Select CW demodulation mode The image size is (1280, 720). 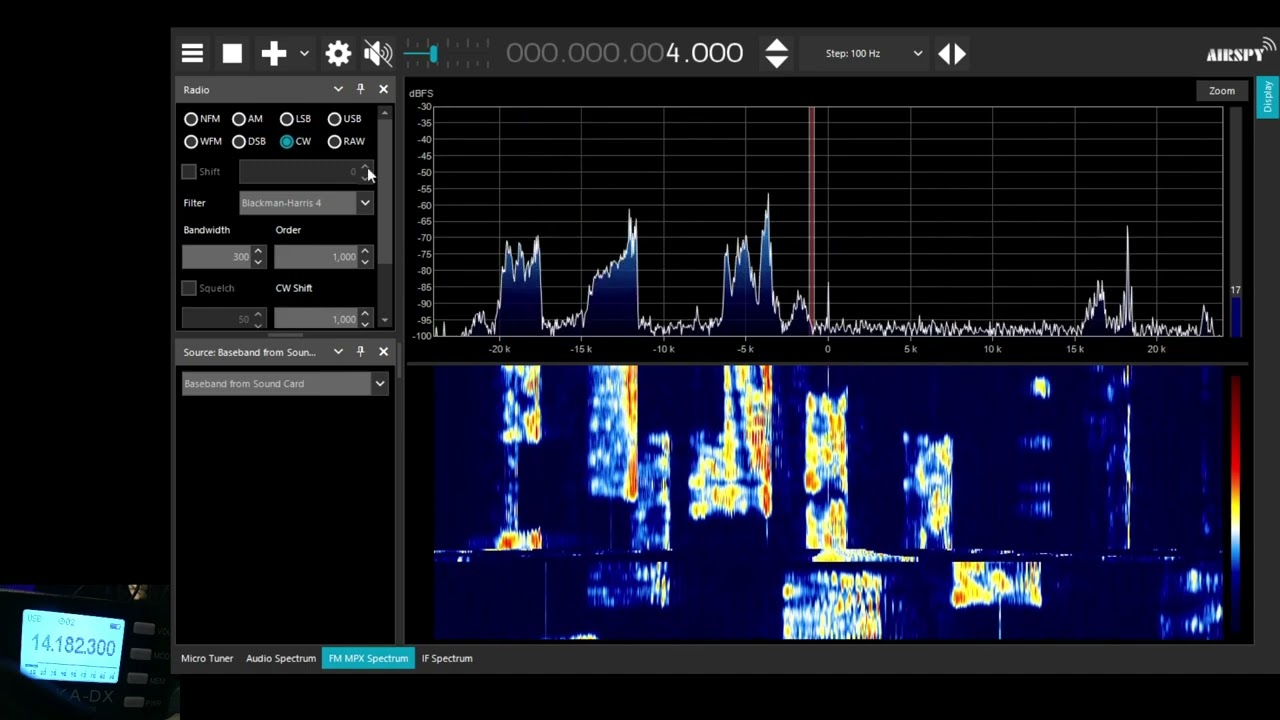pos(295,142)
